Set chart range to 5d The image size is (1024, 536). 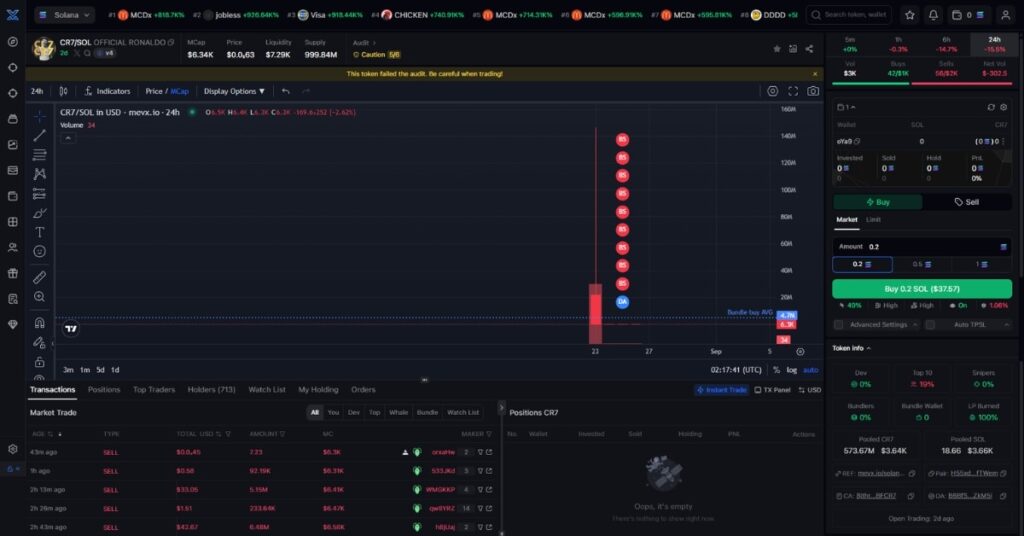[x=100, y=370]
